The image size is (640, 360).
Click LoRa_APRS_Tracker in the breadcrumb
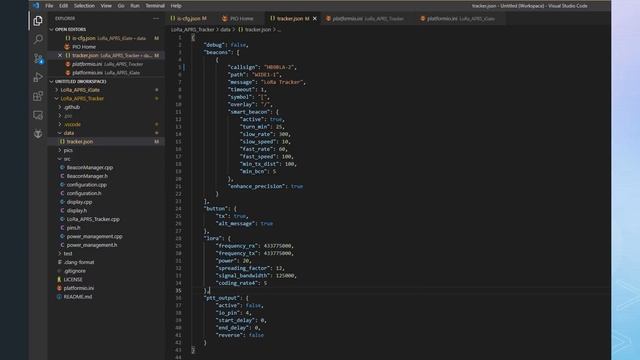click(x=193, y=29)
